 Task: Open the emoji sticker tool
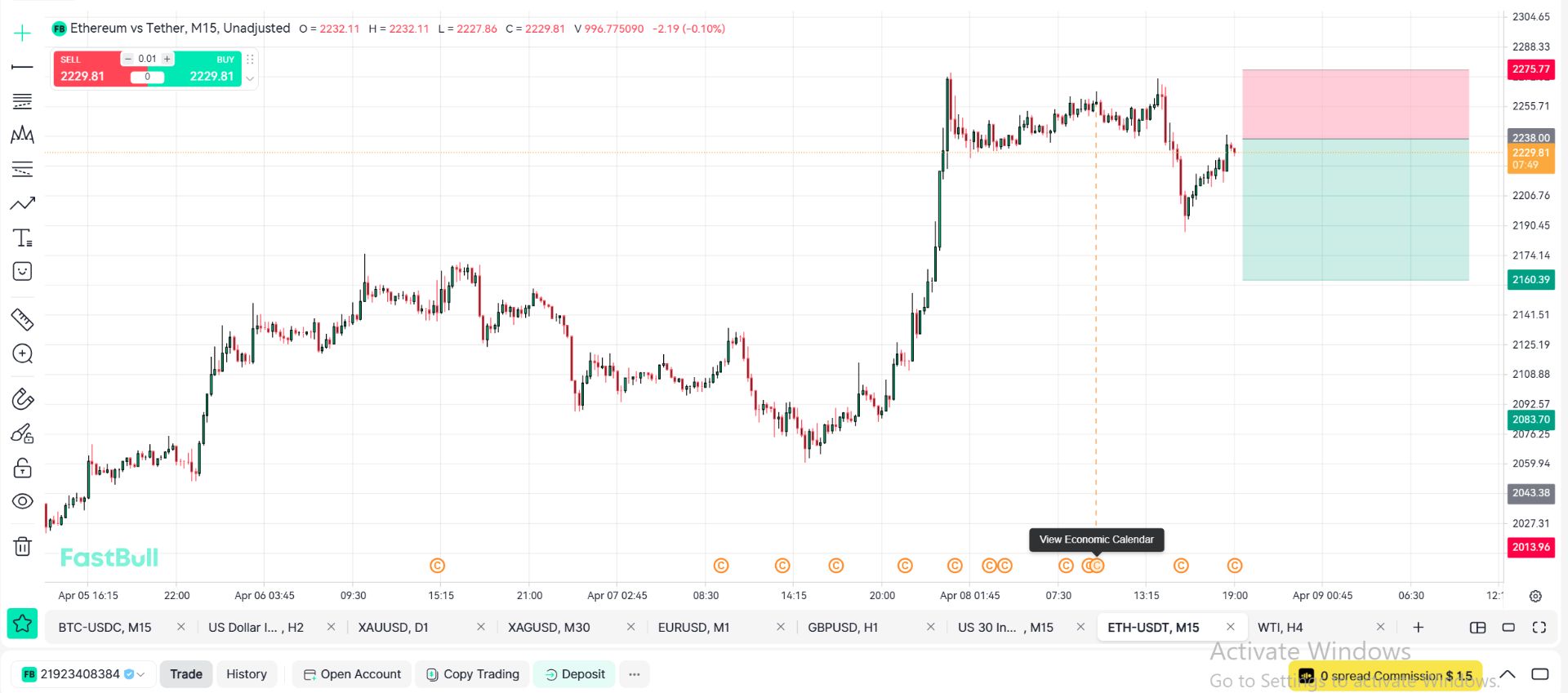[x=22, y=272]
